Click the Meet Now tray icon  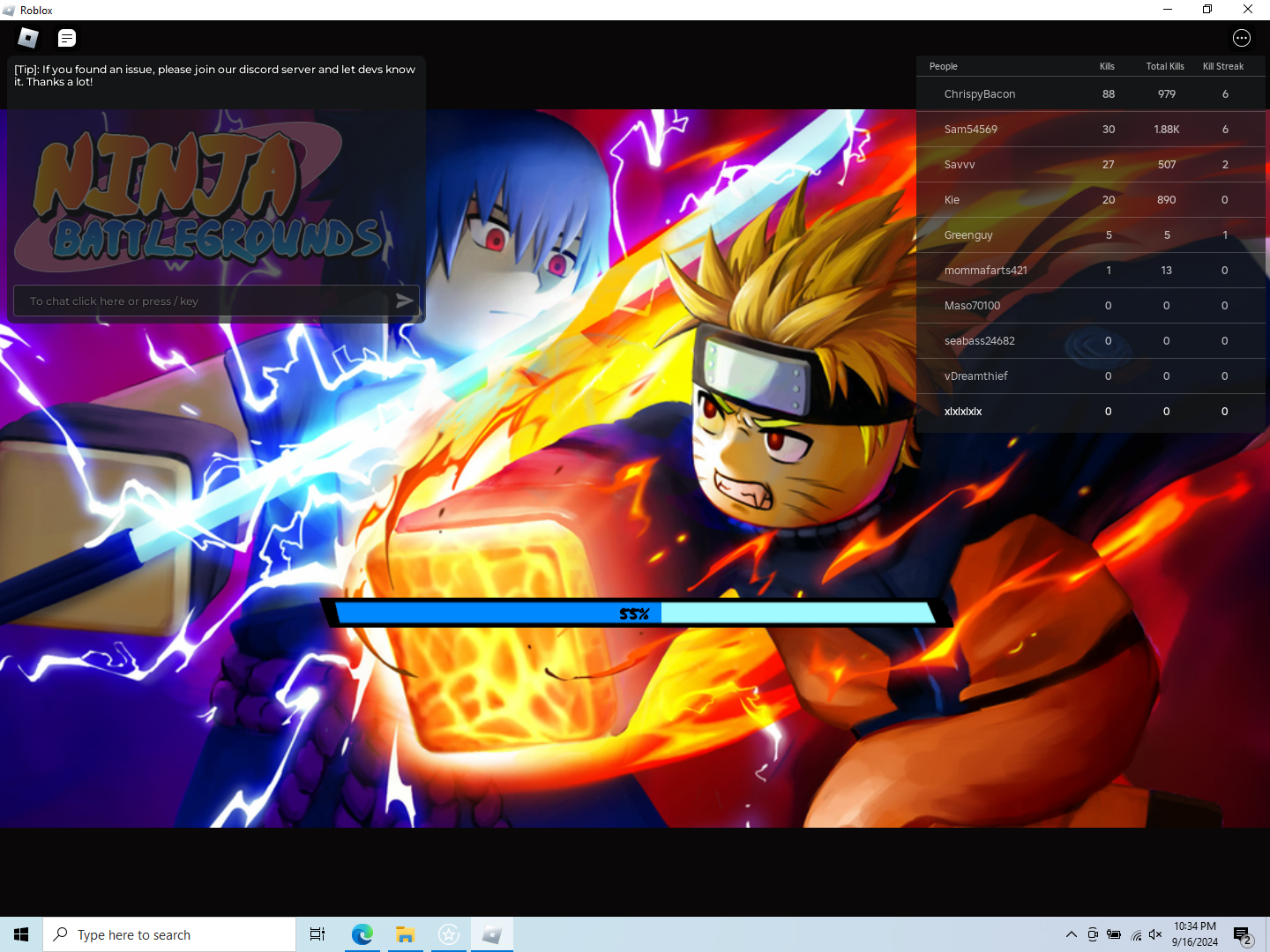[1093, 934]
